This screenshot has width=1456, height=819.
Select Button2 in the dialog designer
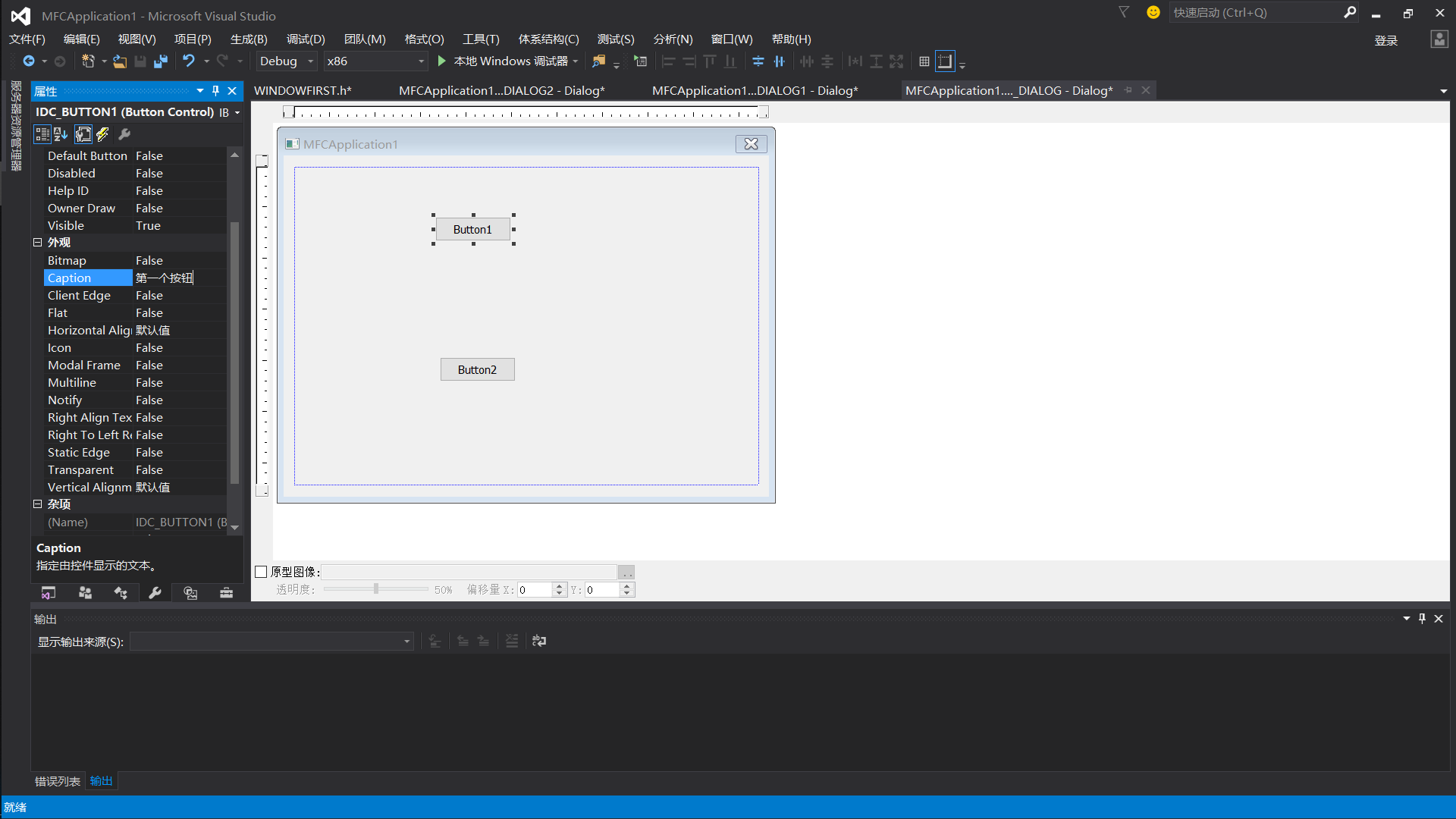tap(477, 370)
